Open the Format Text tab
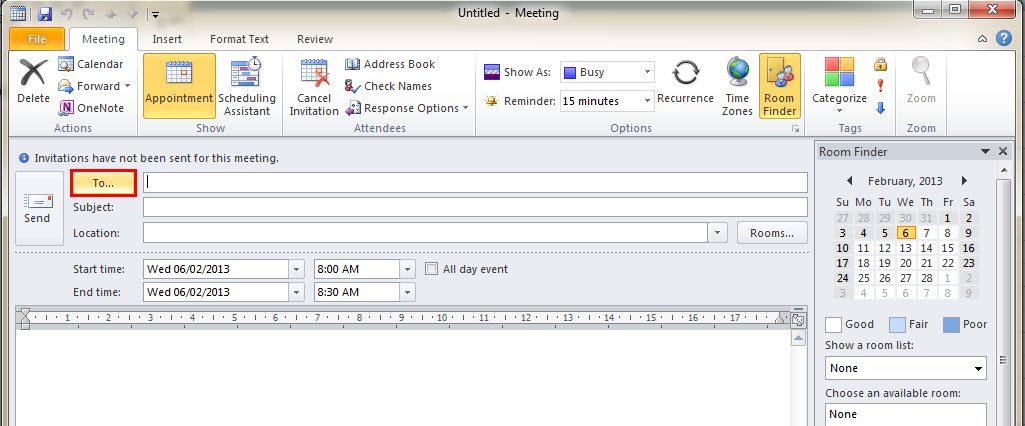Image resolution: width=1025 pixels, height=426 pixels. pyautogui.click(x=239, y=39)
